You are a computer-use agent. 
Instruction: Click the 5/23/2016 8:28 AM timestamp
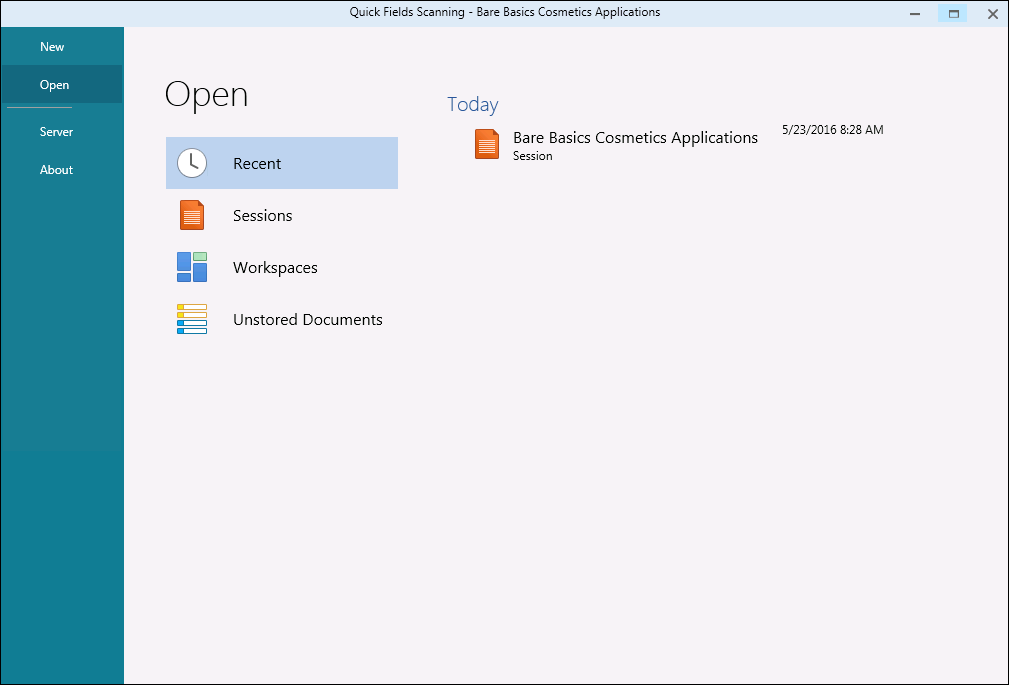tap(832, 130)
